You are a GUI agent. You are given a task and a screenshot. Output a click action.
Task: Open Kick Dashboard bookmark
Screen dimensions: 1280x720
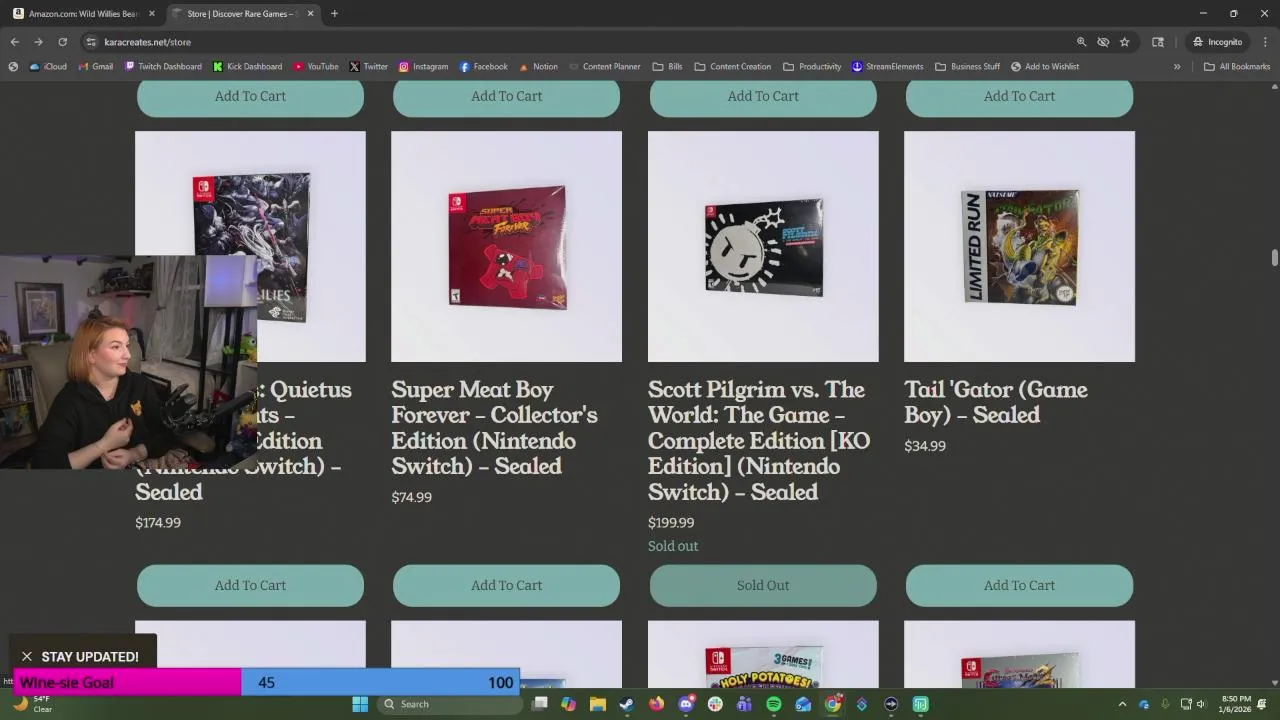pos(247,67)
